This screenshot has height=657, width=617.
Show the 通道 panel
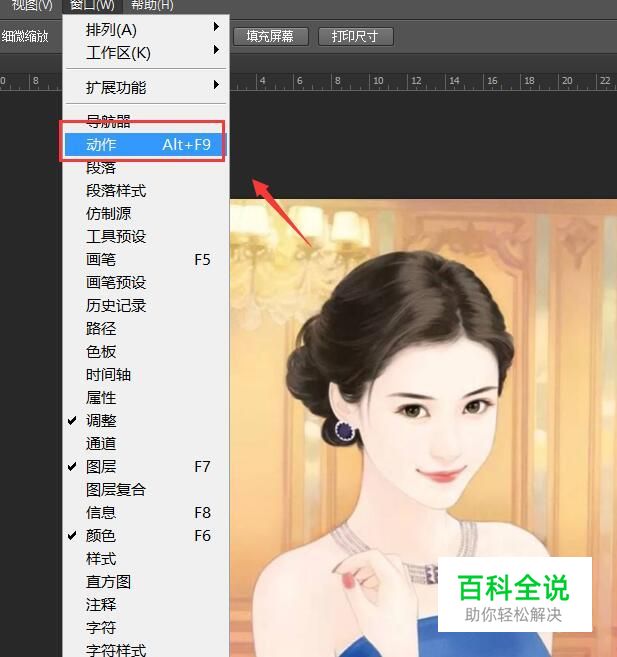tap(146, 443)
